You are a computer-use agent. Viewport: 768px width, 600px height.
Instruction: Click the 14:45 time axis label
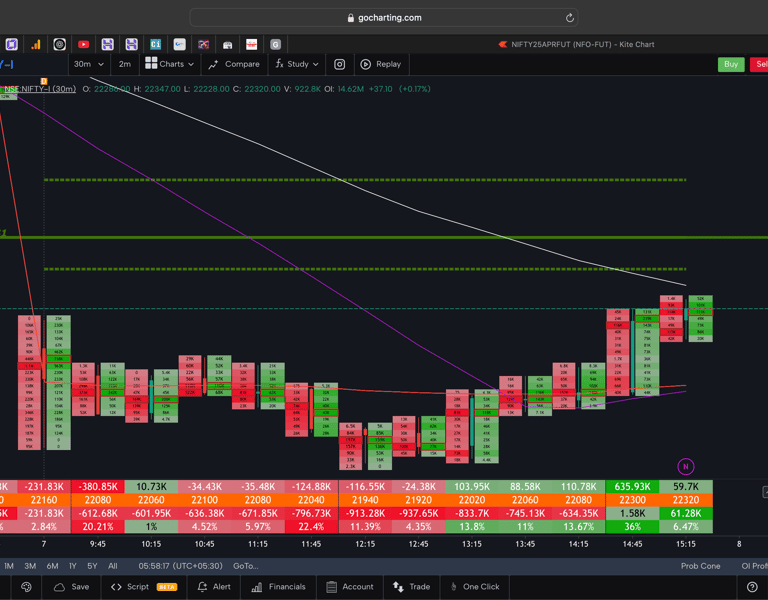632,544
